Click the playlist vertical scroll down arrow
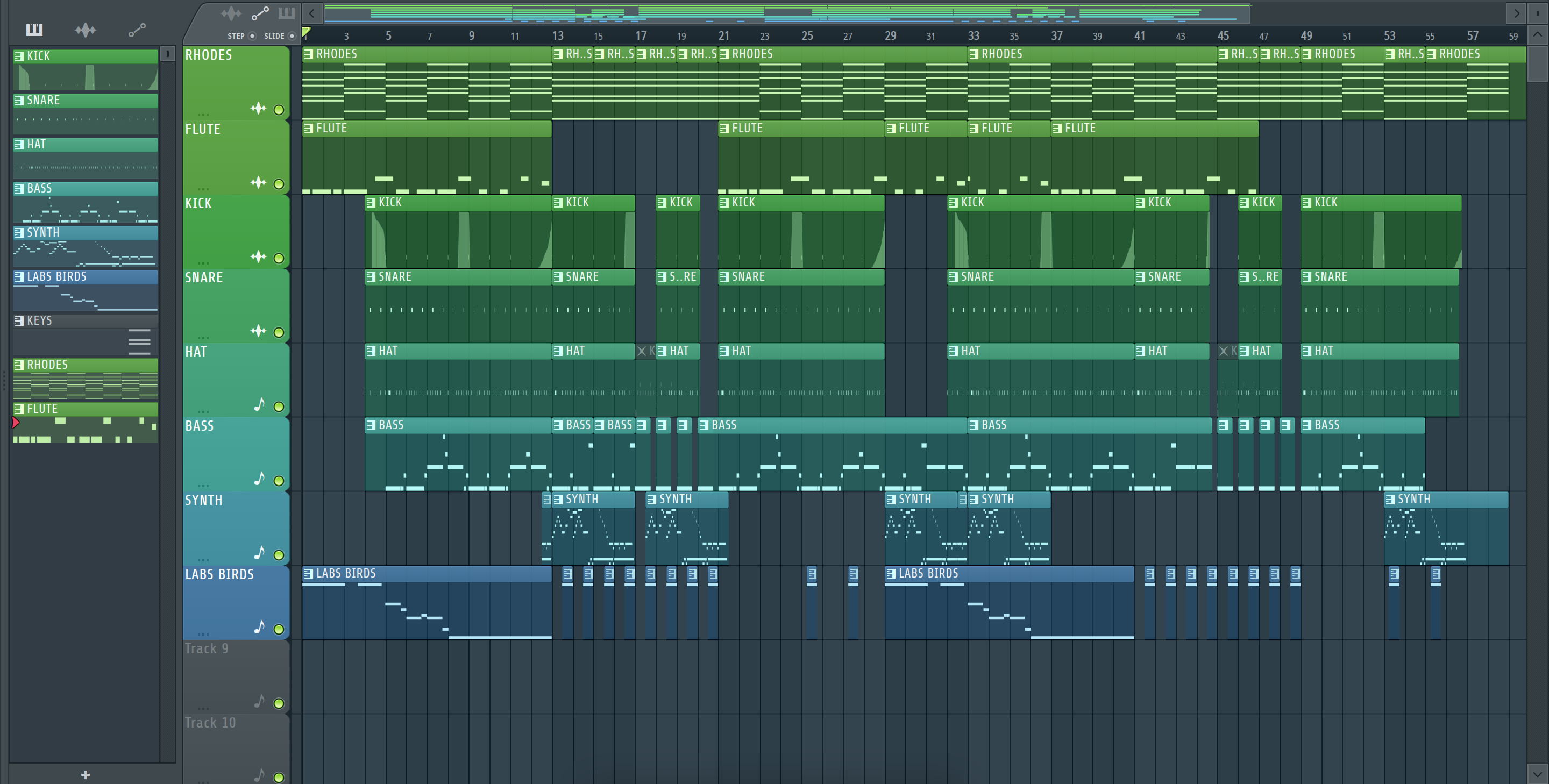The image size is (1549, 784). (x=1538, y=774)
